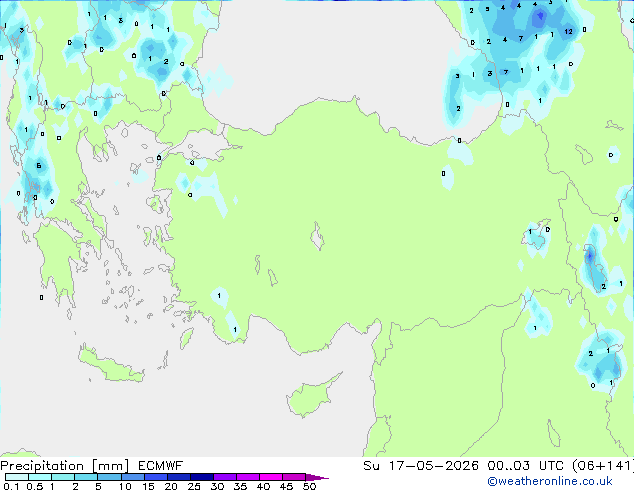634x490 pixels.
Task: Click the 40–45 mm bright magenta legend box
Action: click(271, 477)
